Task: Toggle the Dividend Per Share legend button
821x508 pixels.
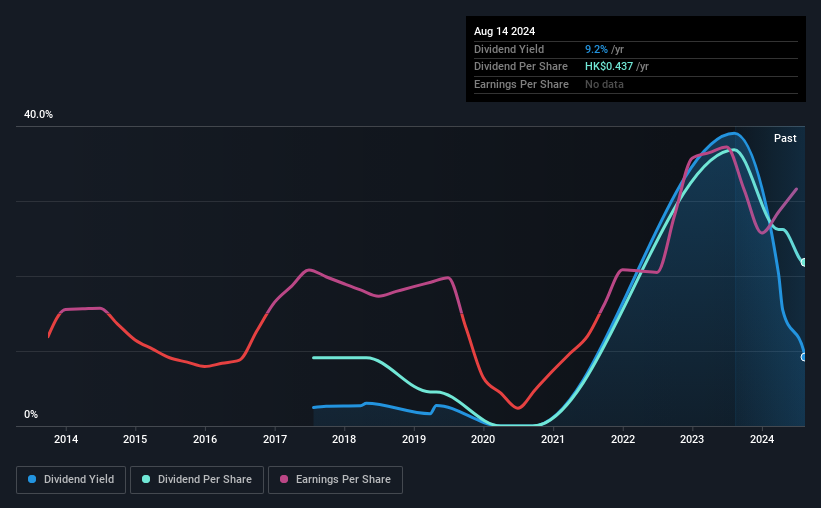Action: pyautogui.click(x=197, y=480)
